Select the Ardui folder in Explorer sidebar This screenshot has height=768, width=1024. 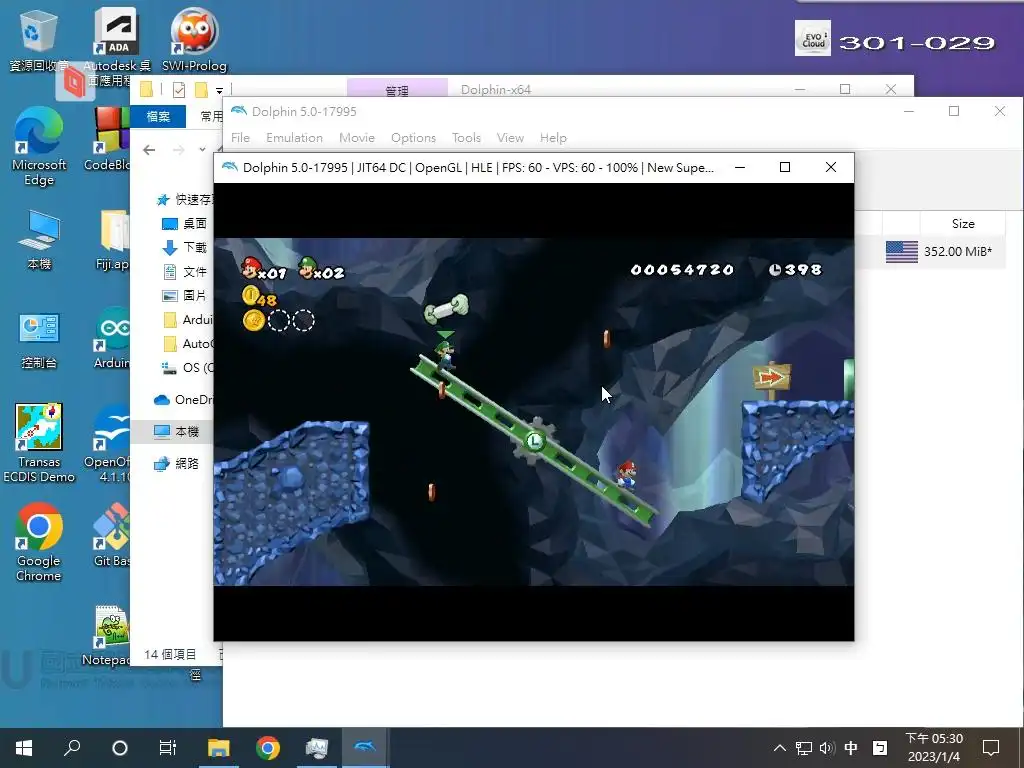point(187,319)
